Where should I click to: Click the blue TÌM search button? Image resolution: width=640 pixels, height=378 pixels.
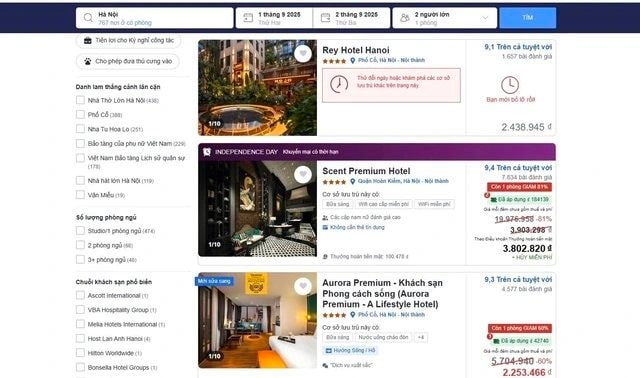click(x=527, y=18)
